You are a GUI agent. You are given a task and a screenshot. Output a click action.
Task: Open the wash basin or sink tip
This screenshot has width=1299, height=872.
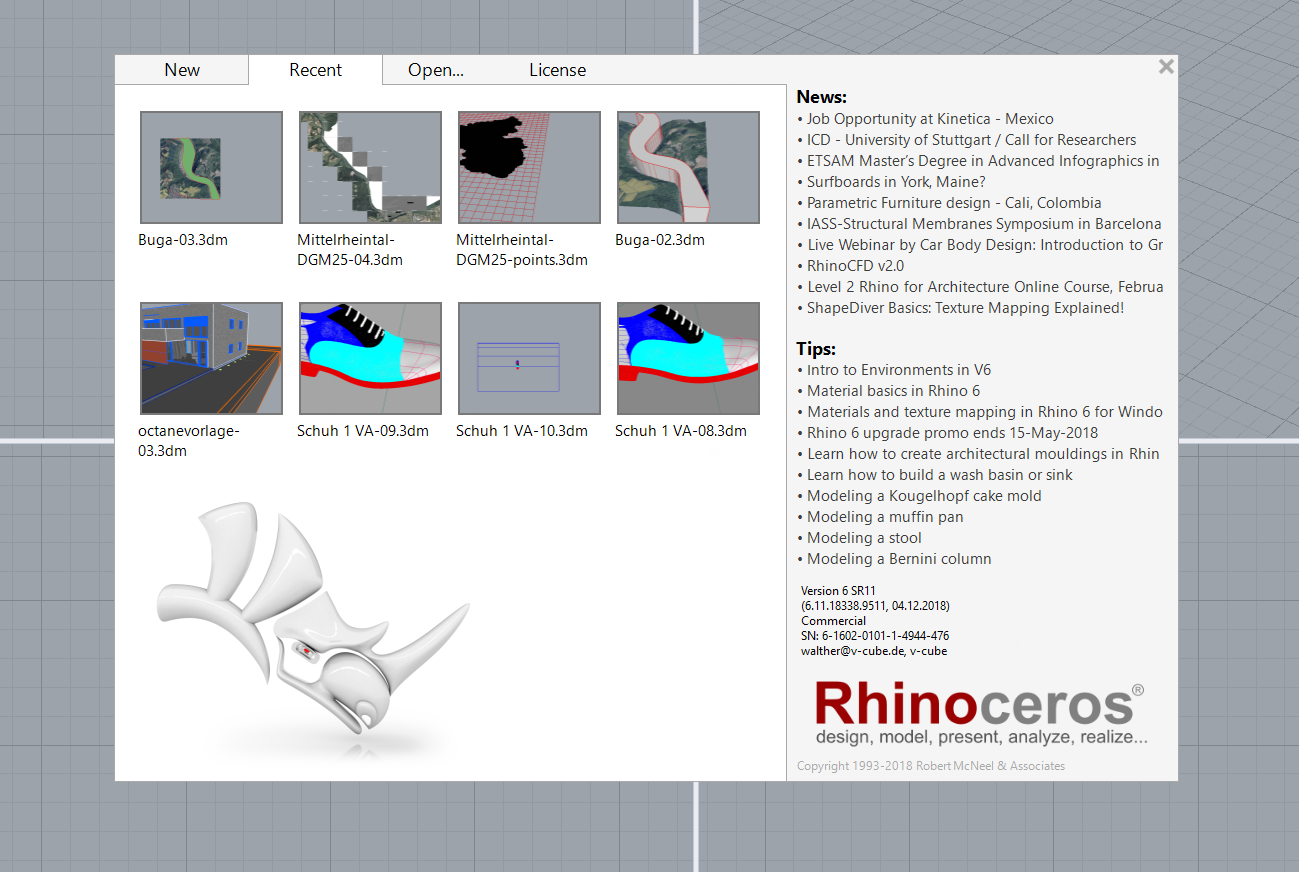[940, 475]
